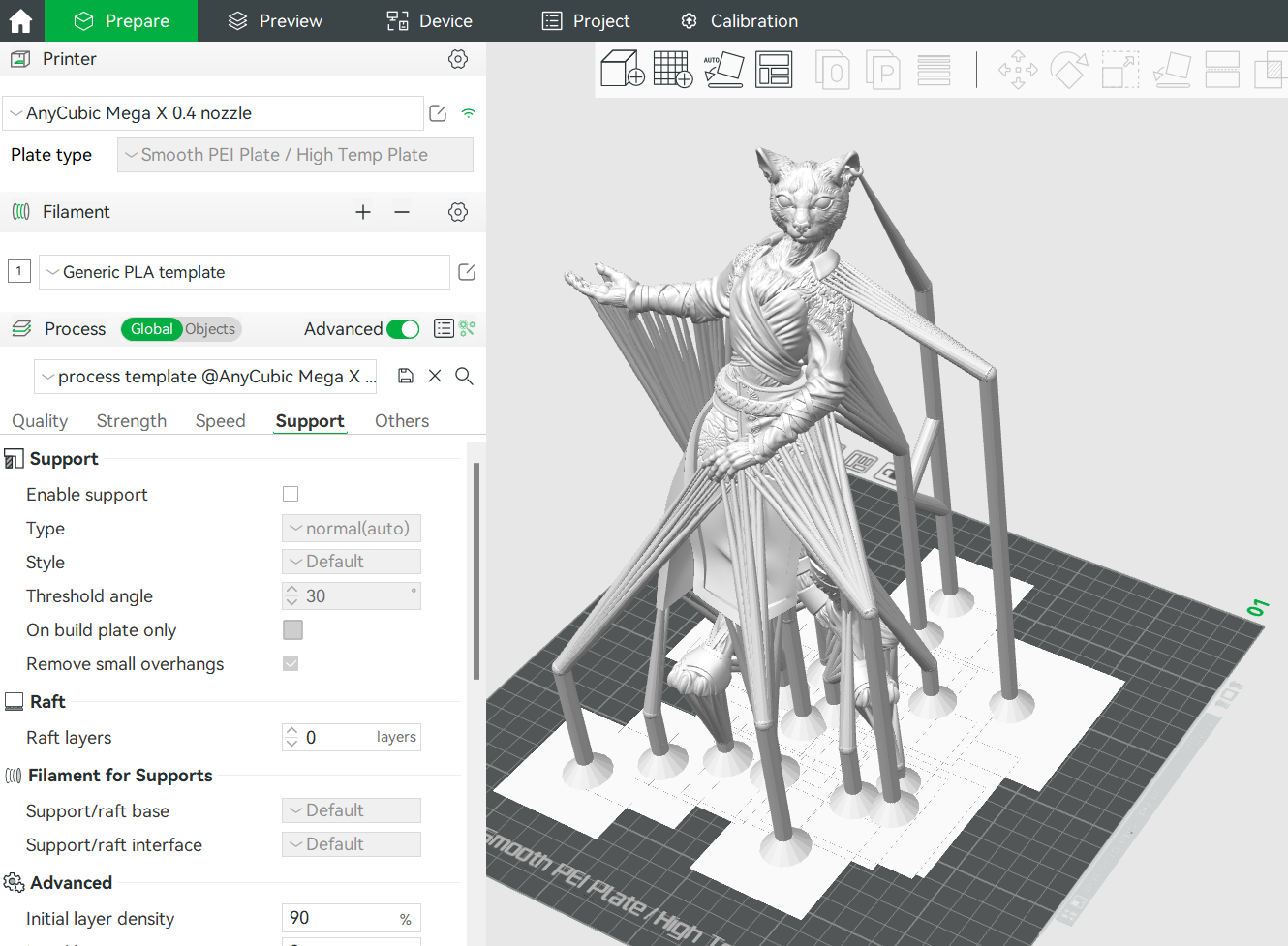Click the Raft section heading
This screenshot has height=946, width=1288.
pyautogui.click(x=47, y=702)
